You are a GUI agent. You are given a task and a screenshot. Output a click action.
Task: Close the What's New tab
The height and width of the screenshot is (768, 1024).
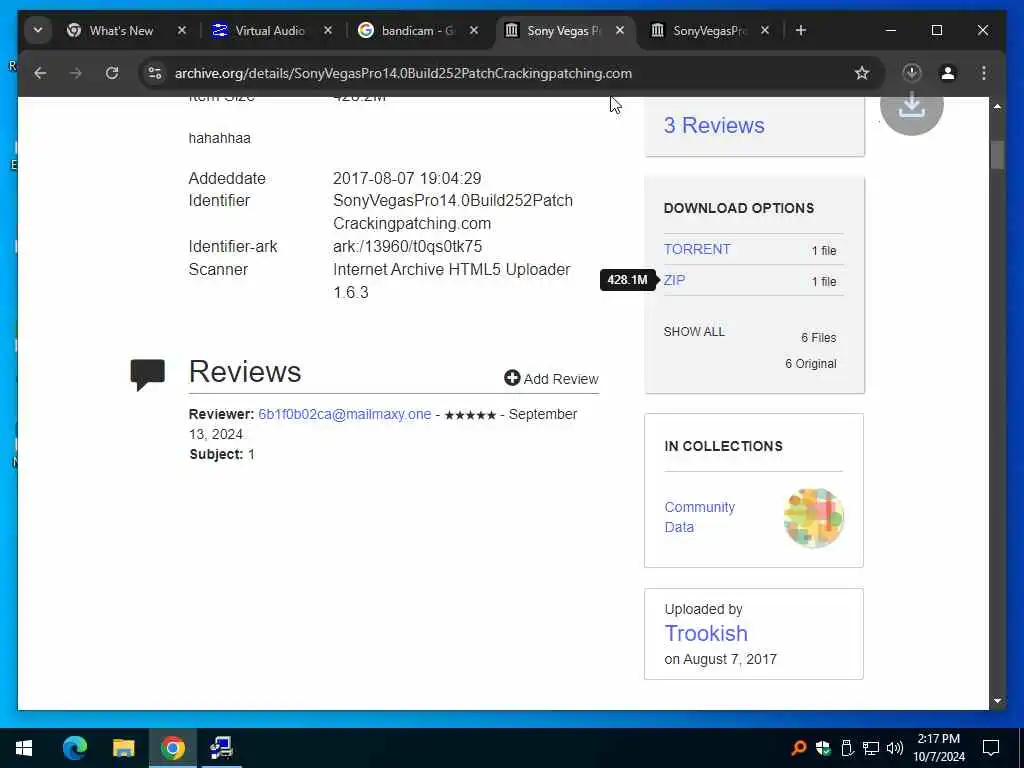(182, 31)
